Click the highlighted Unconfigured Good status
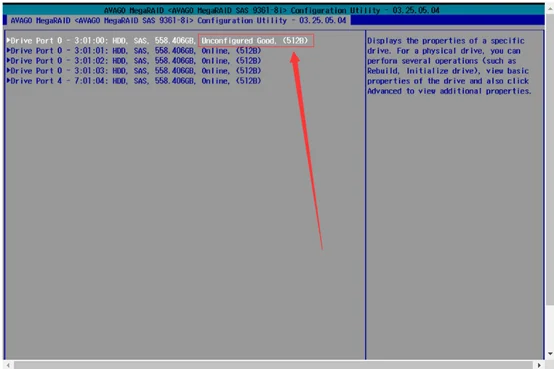This screenshot has height=369, width=554. tap(256, 41)
